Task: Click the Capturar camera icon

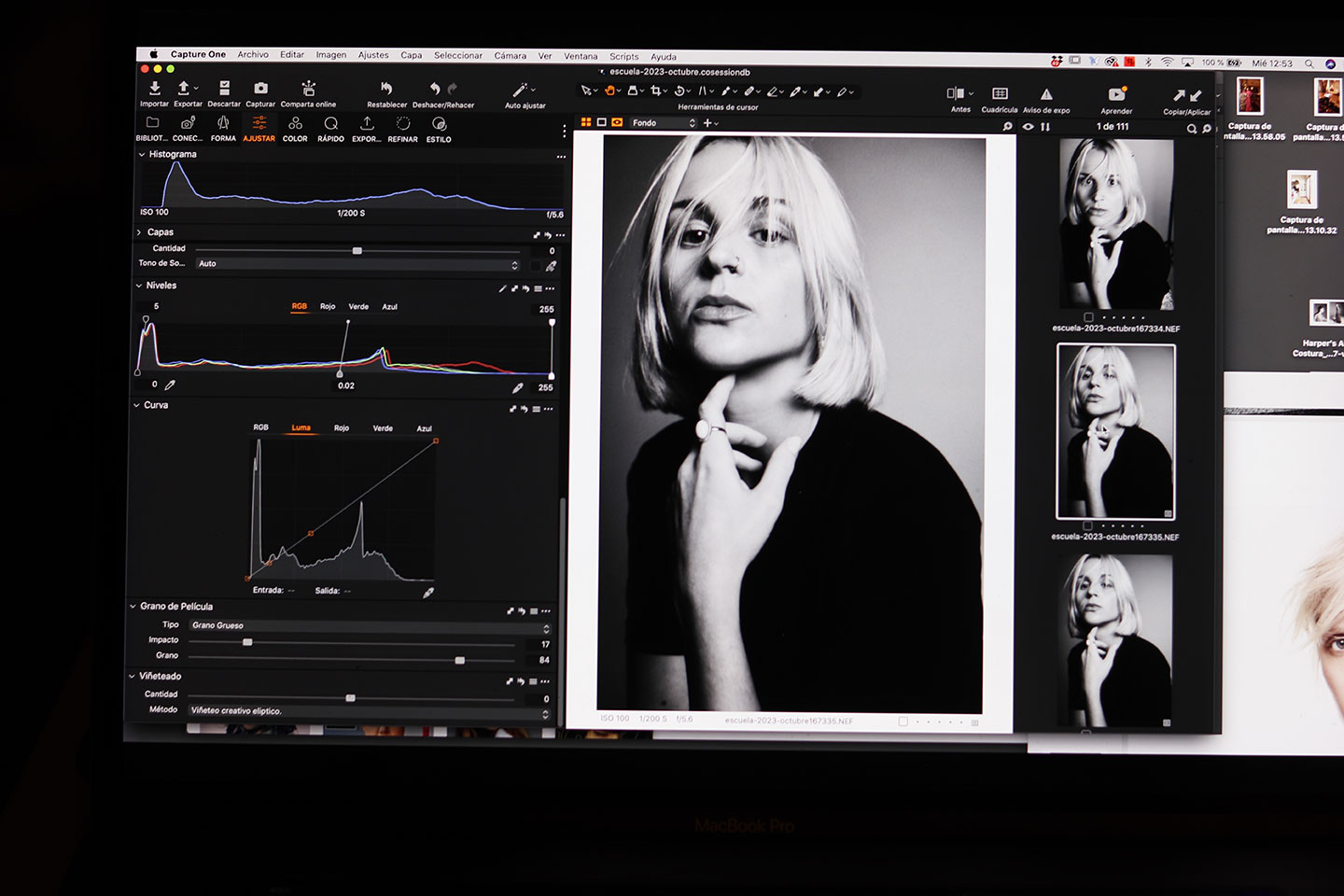Action: point(260,89)
